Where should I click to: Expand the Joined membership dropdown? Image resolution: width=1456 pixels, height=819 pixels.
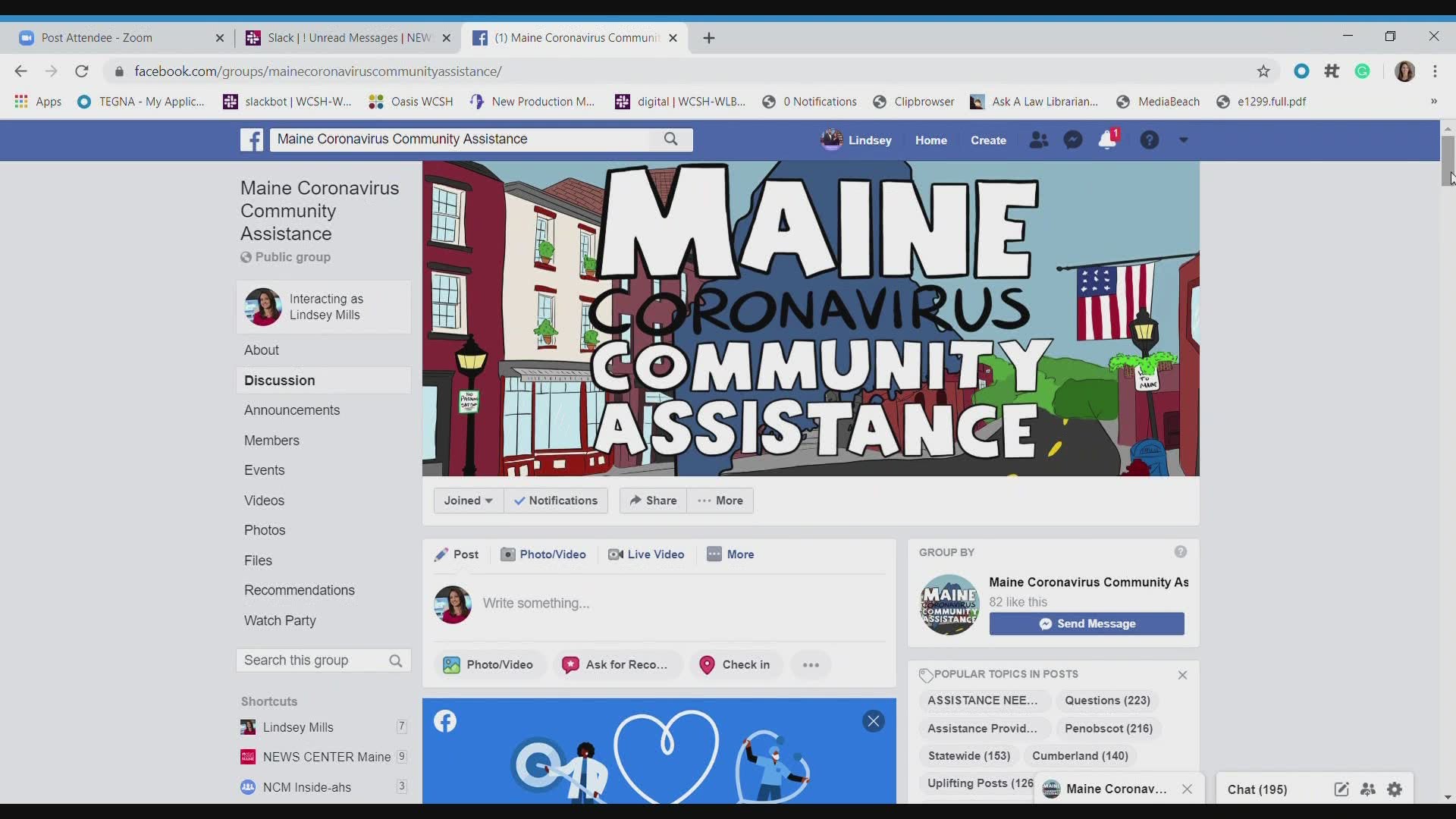466,500
